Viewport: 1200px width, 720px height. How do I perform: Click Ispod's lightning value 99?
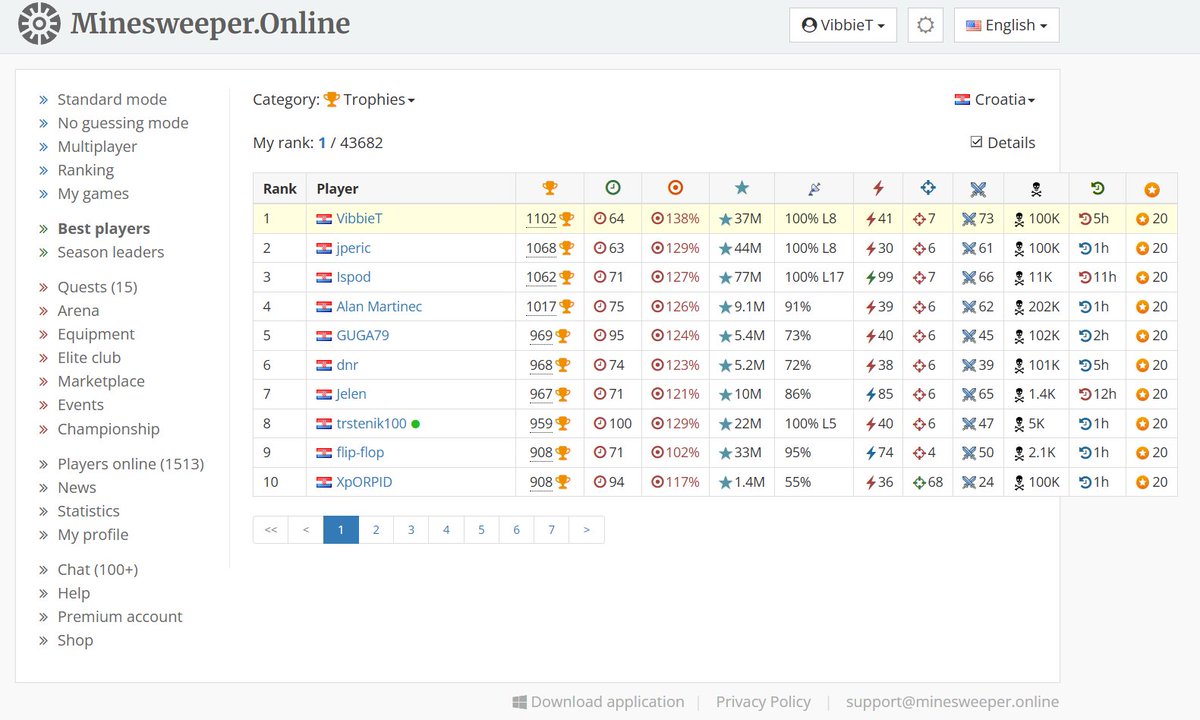[885, 277]
